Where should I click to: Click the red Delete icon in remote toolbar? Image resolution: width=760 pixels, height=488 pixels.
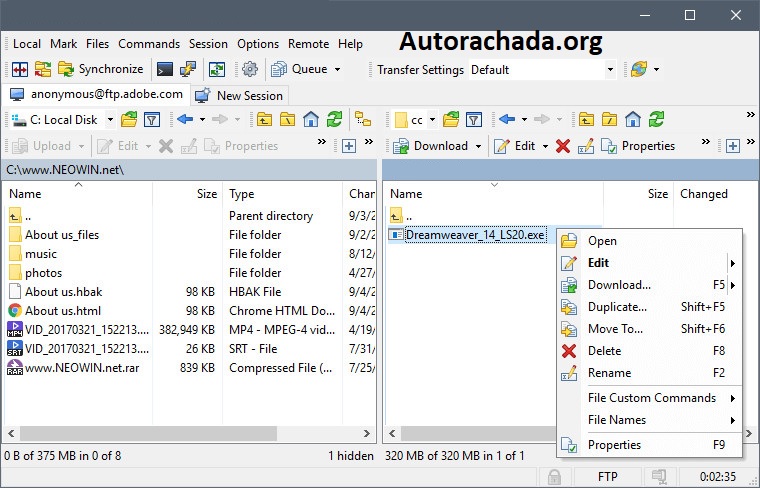pos(563,146)
